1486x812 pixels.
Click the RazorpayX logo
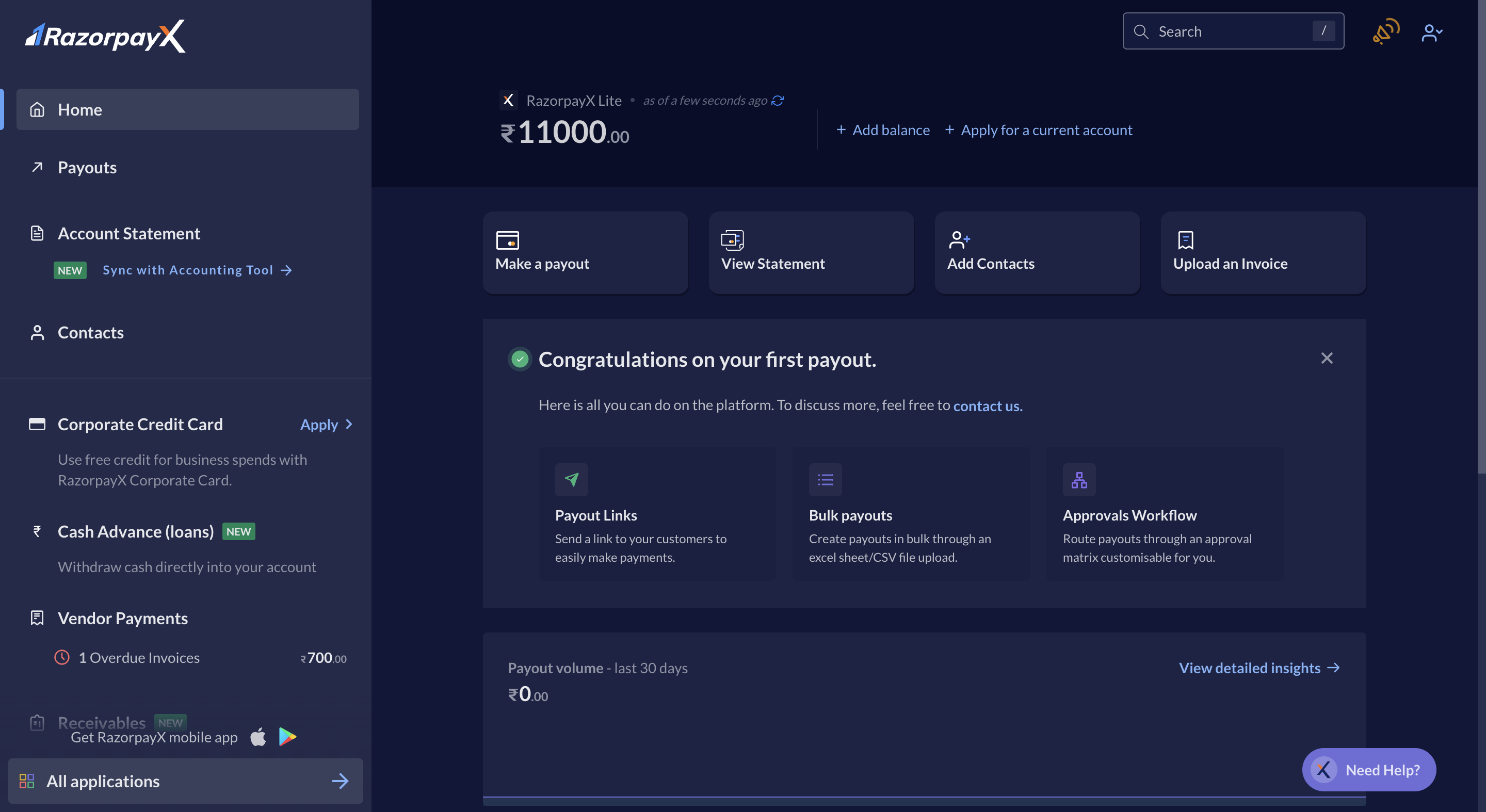pos(105,36)
